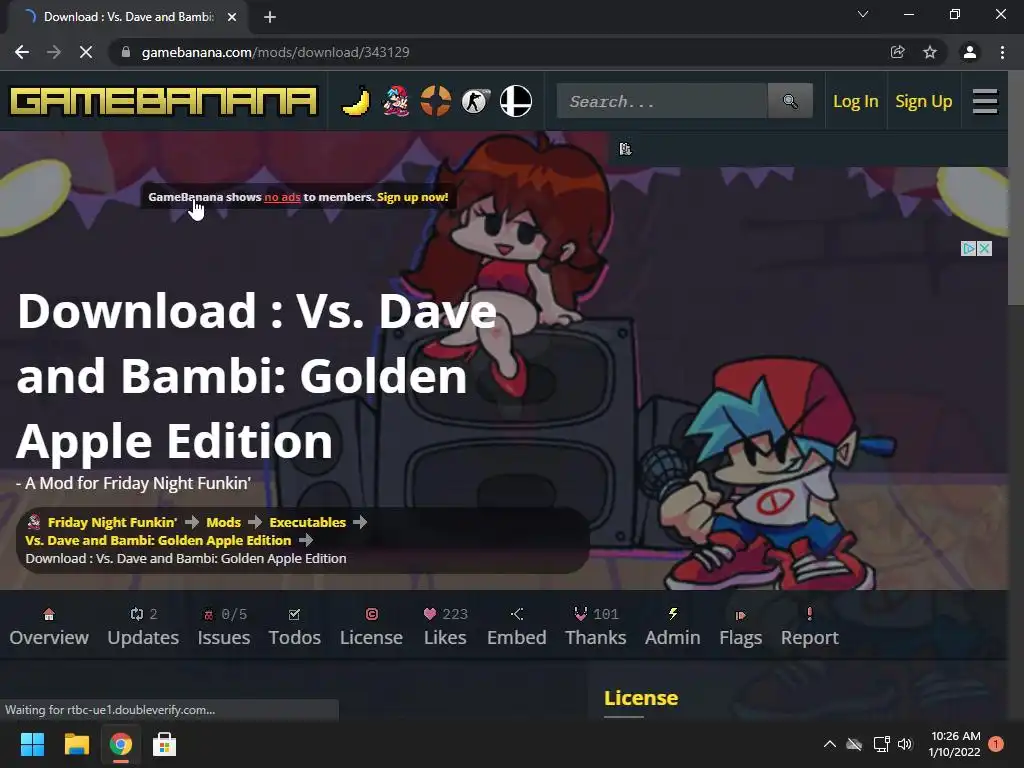
Task: Click 'Sign up now!' link
Action: pyautogui.click(x=413, y=197)
